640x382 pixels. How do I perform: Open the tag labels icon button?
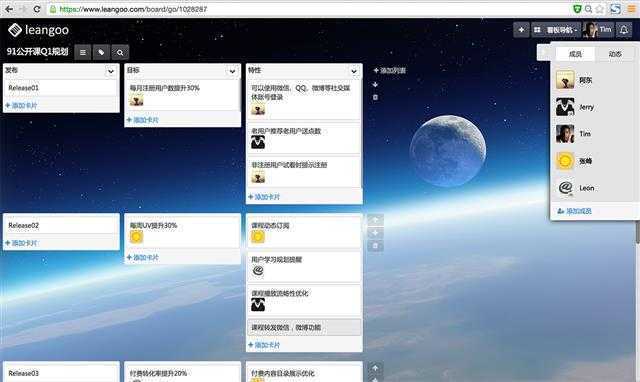point(101,52)
